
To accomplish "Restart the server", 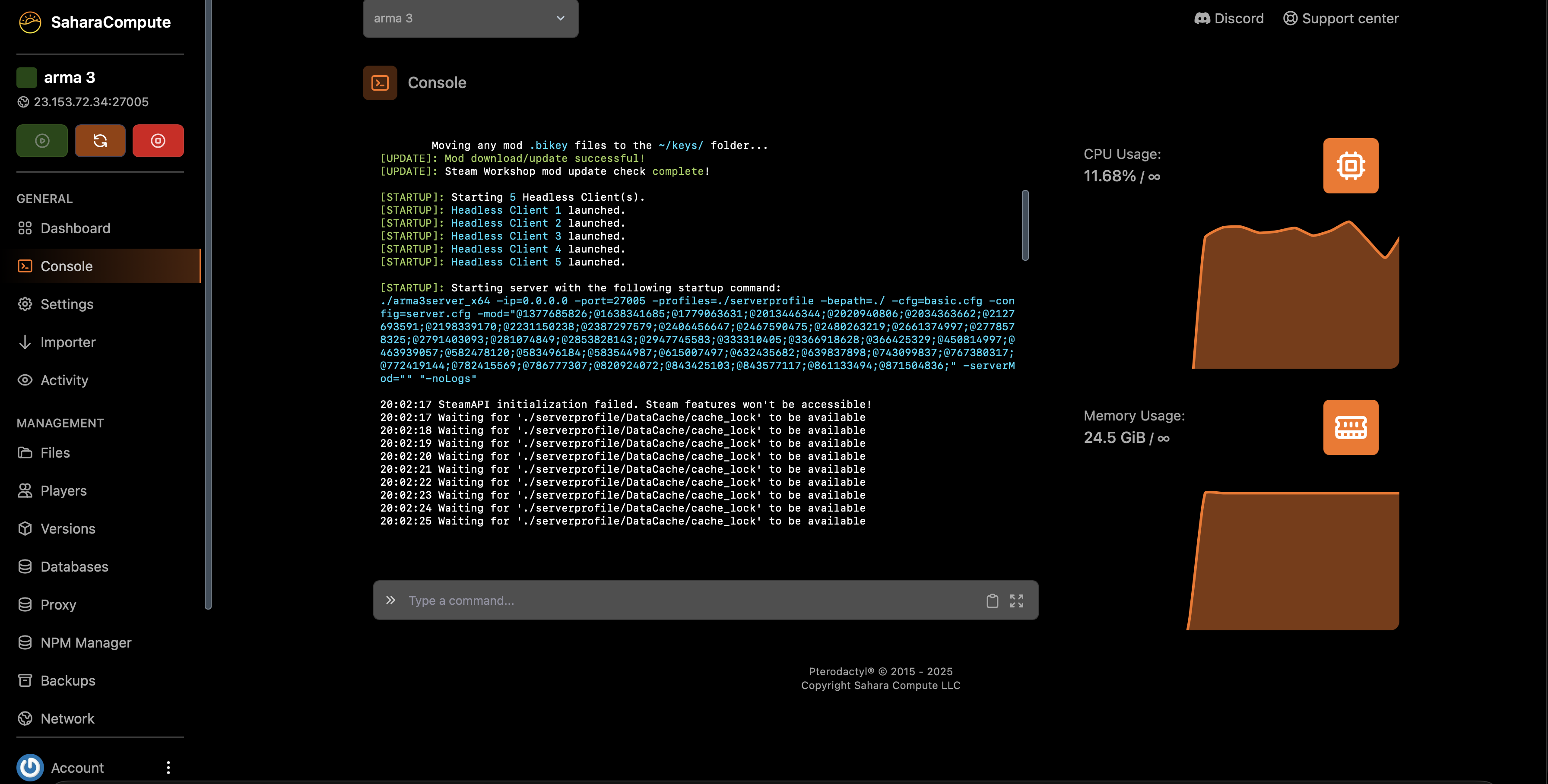I will (100, 140).
